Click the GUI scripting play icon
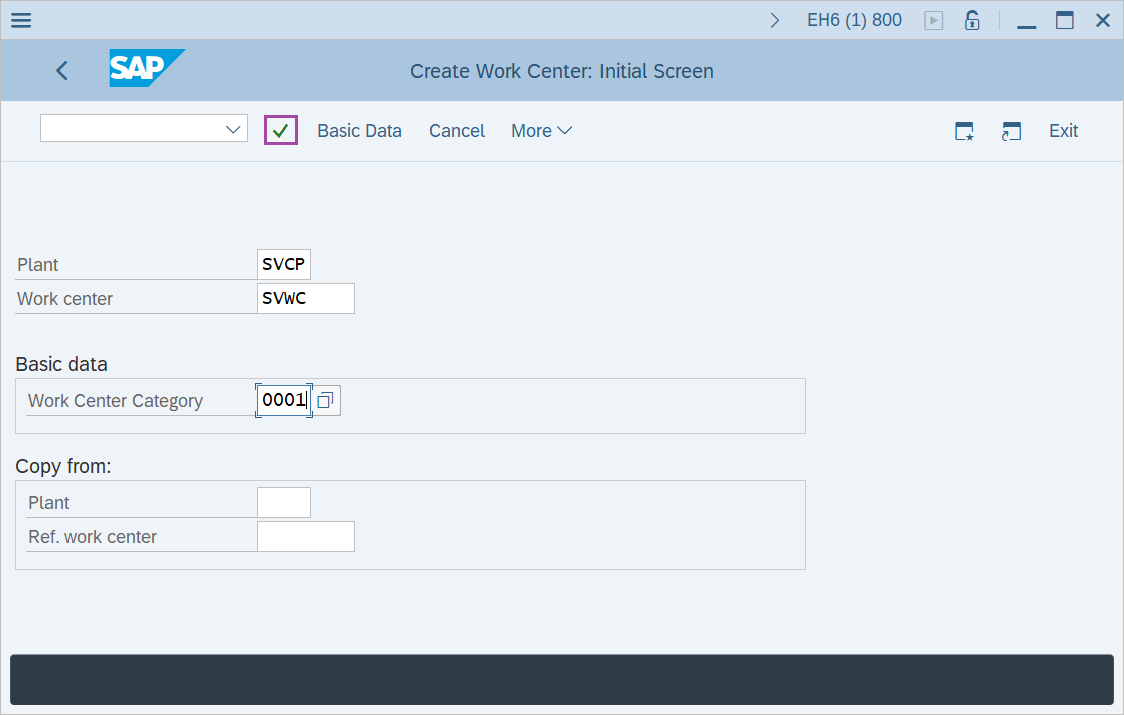The image size is (1124, 715). [933, 19]
